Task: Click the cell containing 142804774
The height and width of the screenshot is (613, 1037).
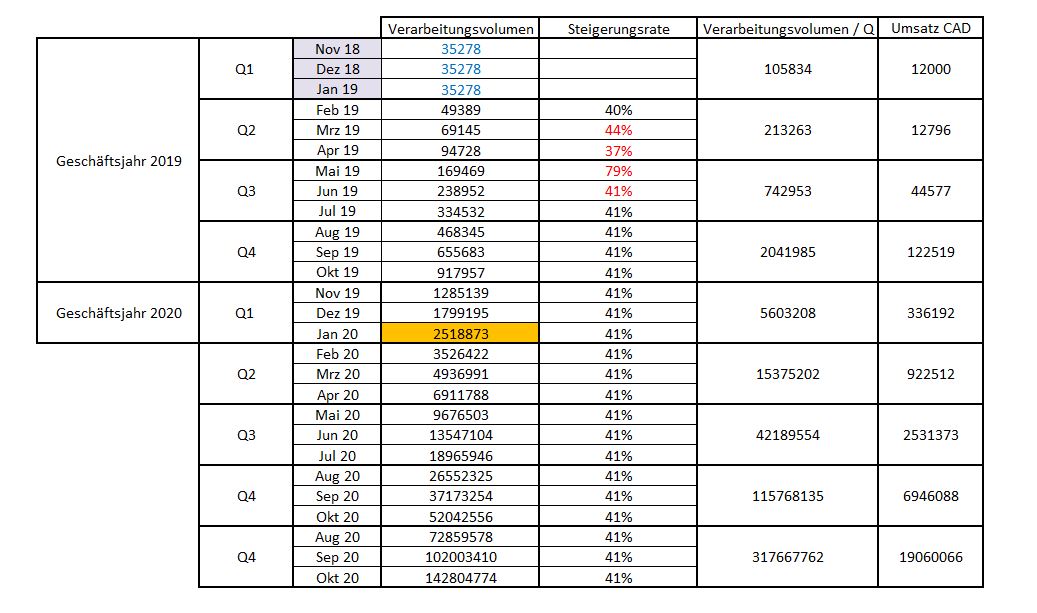Action: point(461,578)
